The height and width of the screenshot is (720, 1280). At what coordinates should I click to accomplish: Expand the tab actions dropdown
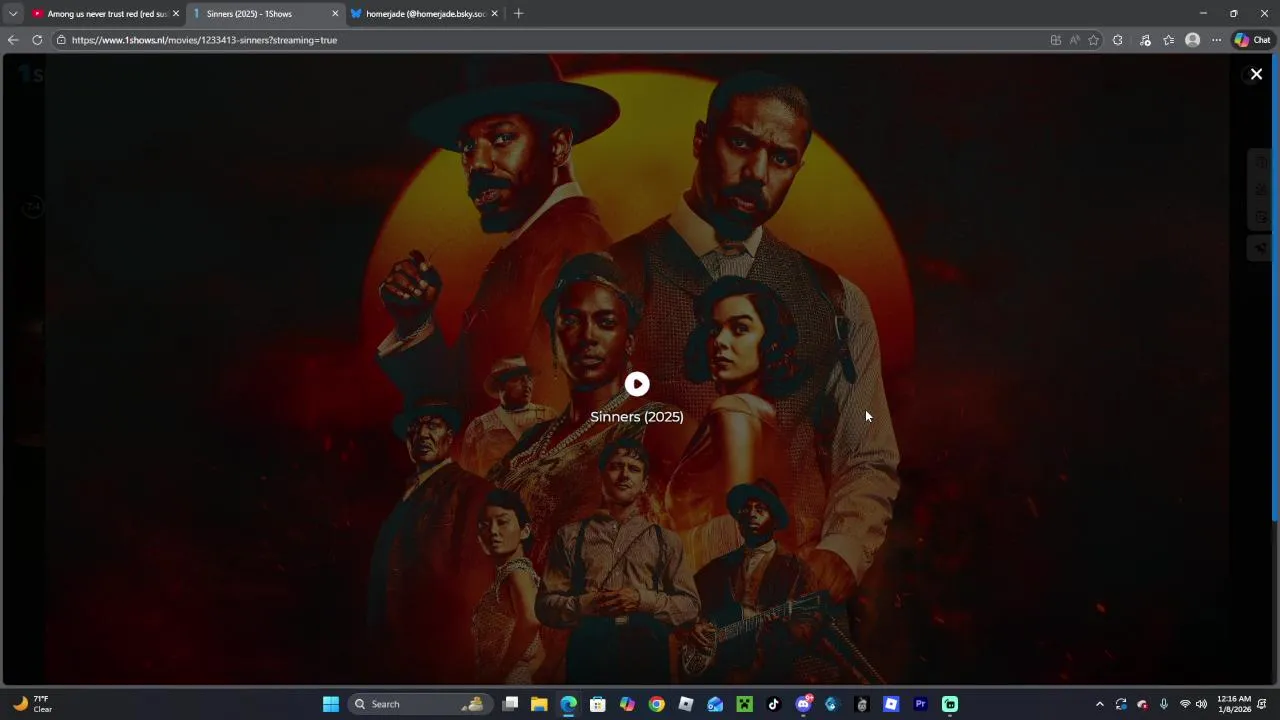(13, 14)
